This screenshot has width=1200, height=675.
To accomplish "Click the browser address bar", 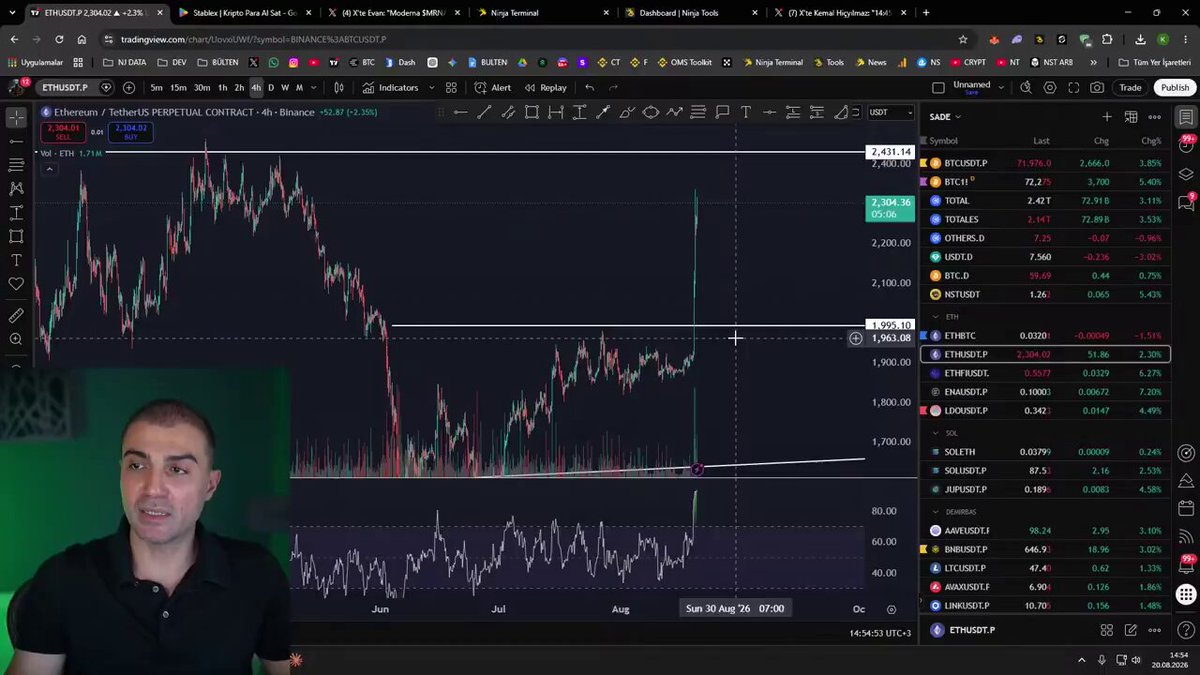I will pos(530,39).
